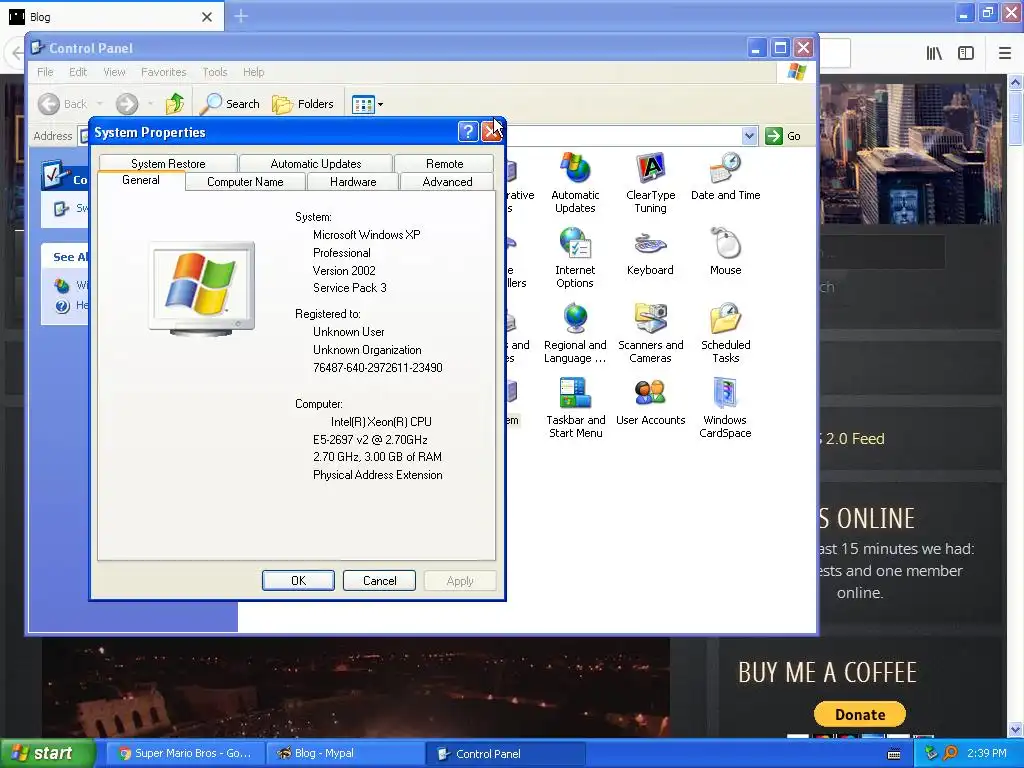Click OK in System Properties
Image resolution: width=1024 pixels, height=768 pixels.
pyautogui.click(x=298, y=581)
